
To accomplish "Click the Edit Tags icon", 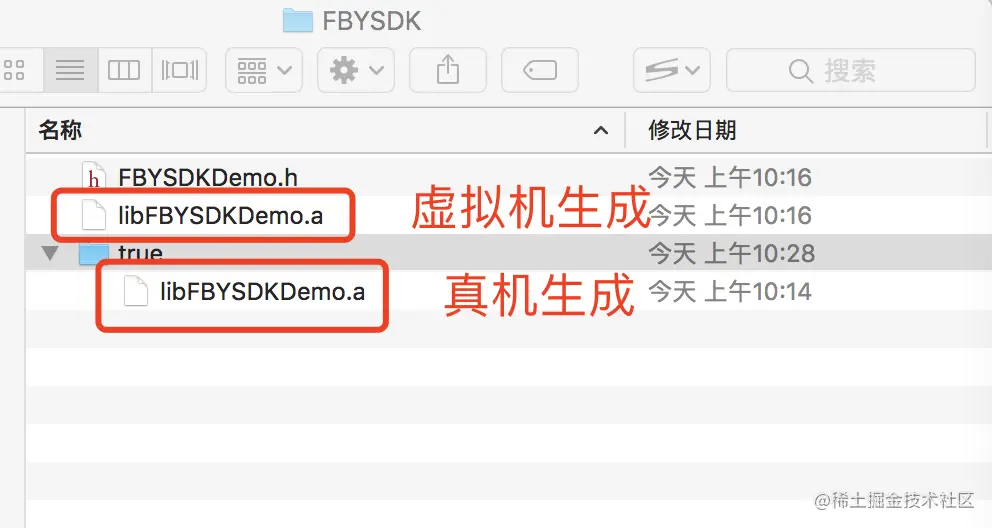I will pyautogui.click(x=540, y=70).
